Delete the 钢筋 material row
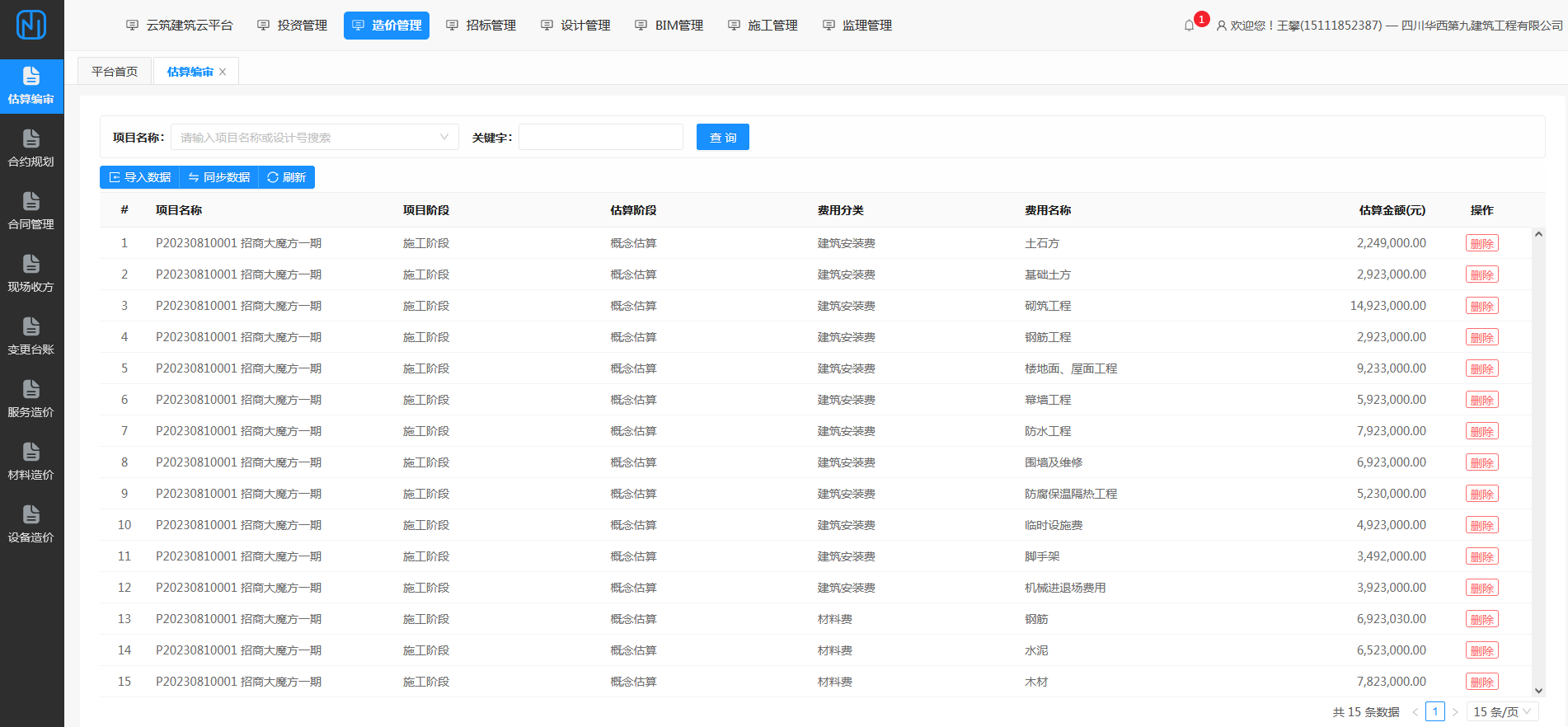1568x727 pixels. 1482,619
